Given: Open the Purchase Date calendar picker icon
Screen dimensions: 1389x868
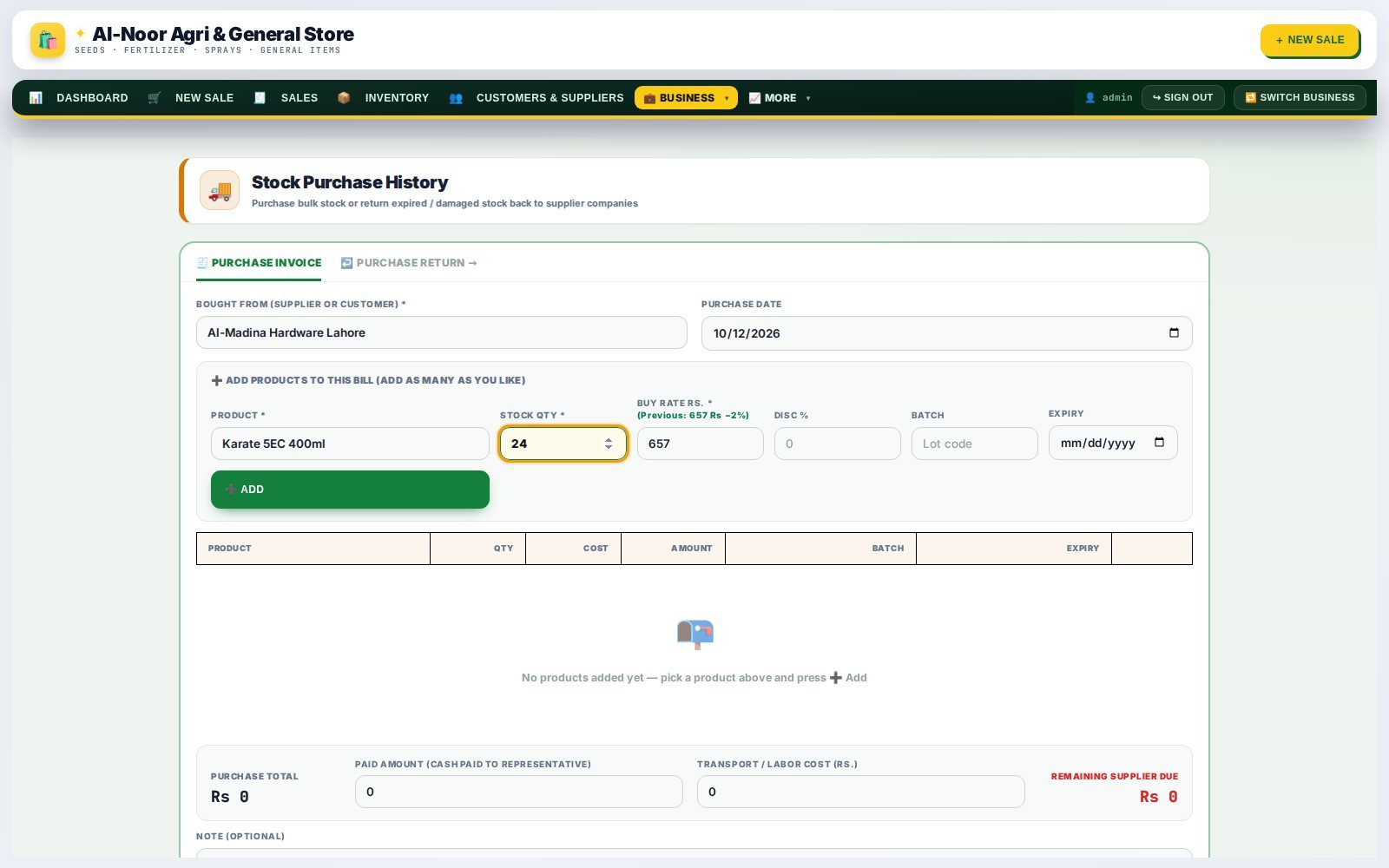Looking at the screenshot, I should tap(1174, 332).
